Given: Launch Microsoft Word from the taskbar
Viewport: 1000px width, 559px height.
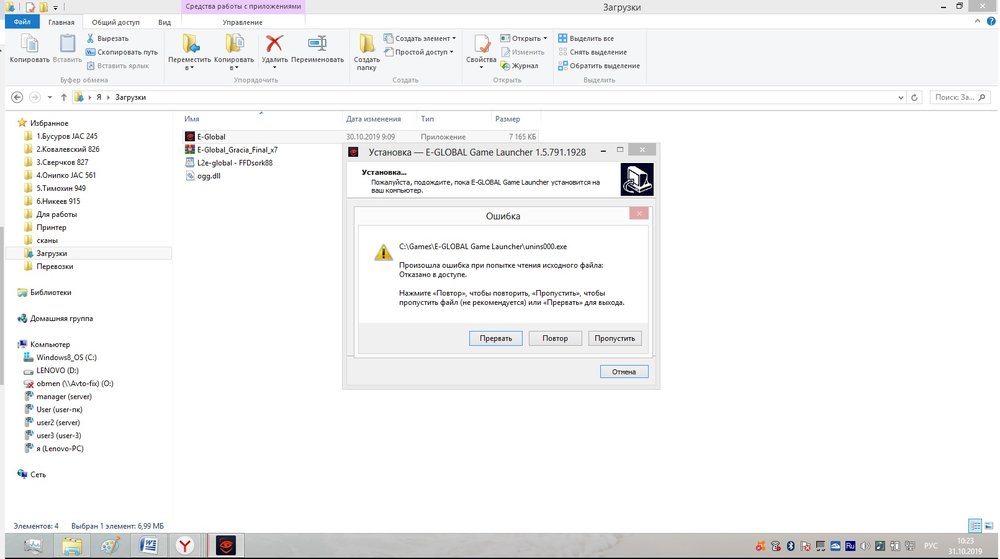Looking at the screenshot, I should tap(147, 545).
